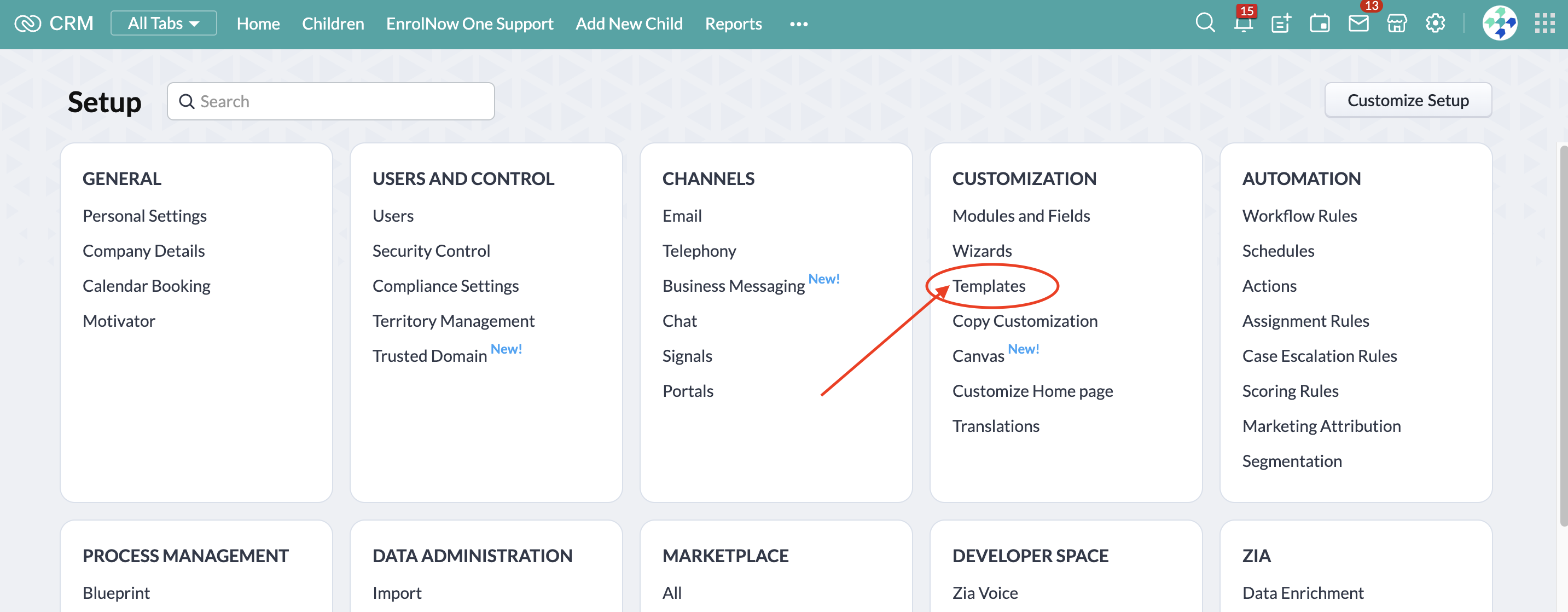
Task: Open the setup gear icon
Action: point(1435,24)
